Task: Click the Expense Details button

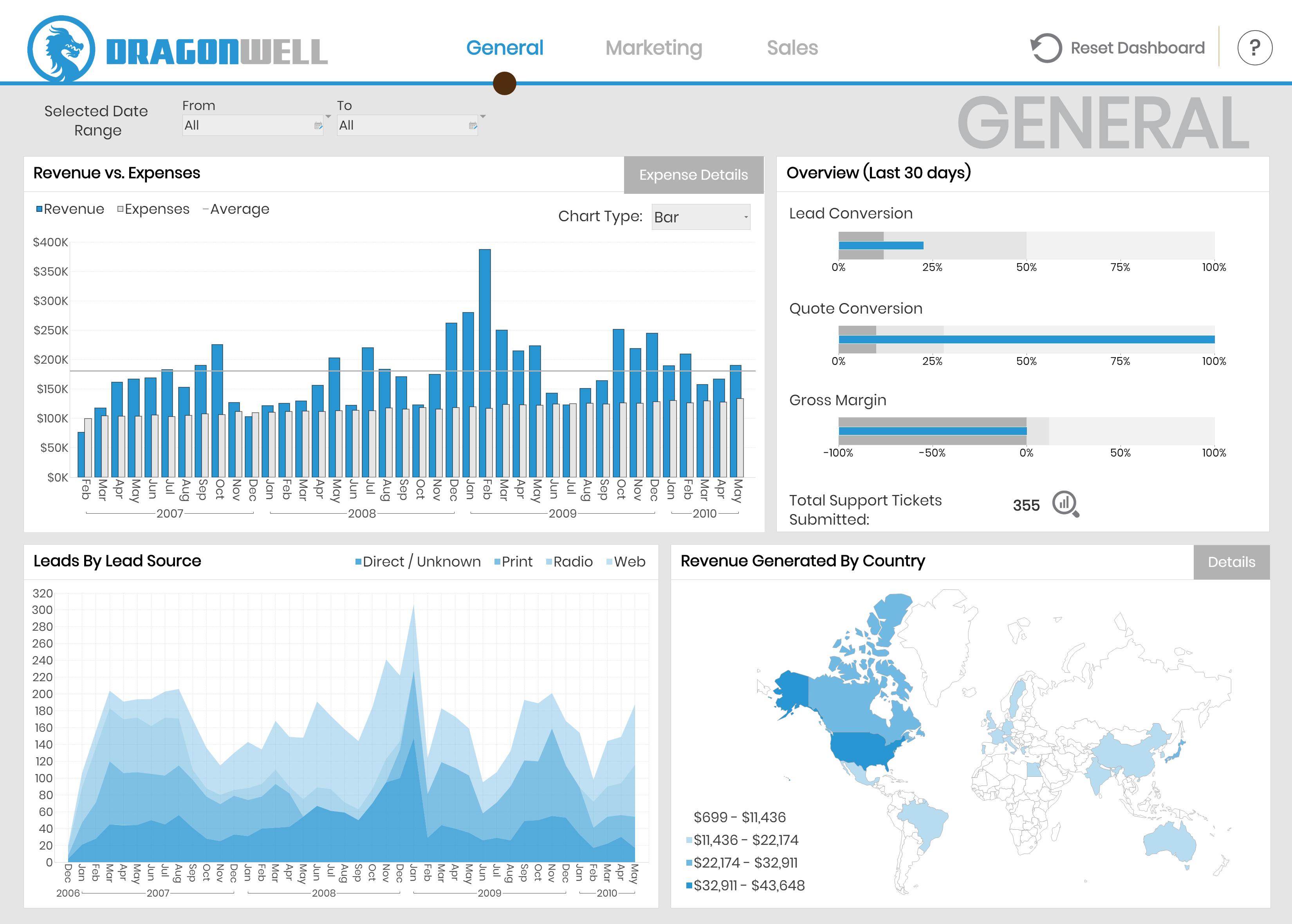Action: tap(693, 175)
